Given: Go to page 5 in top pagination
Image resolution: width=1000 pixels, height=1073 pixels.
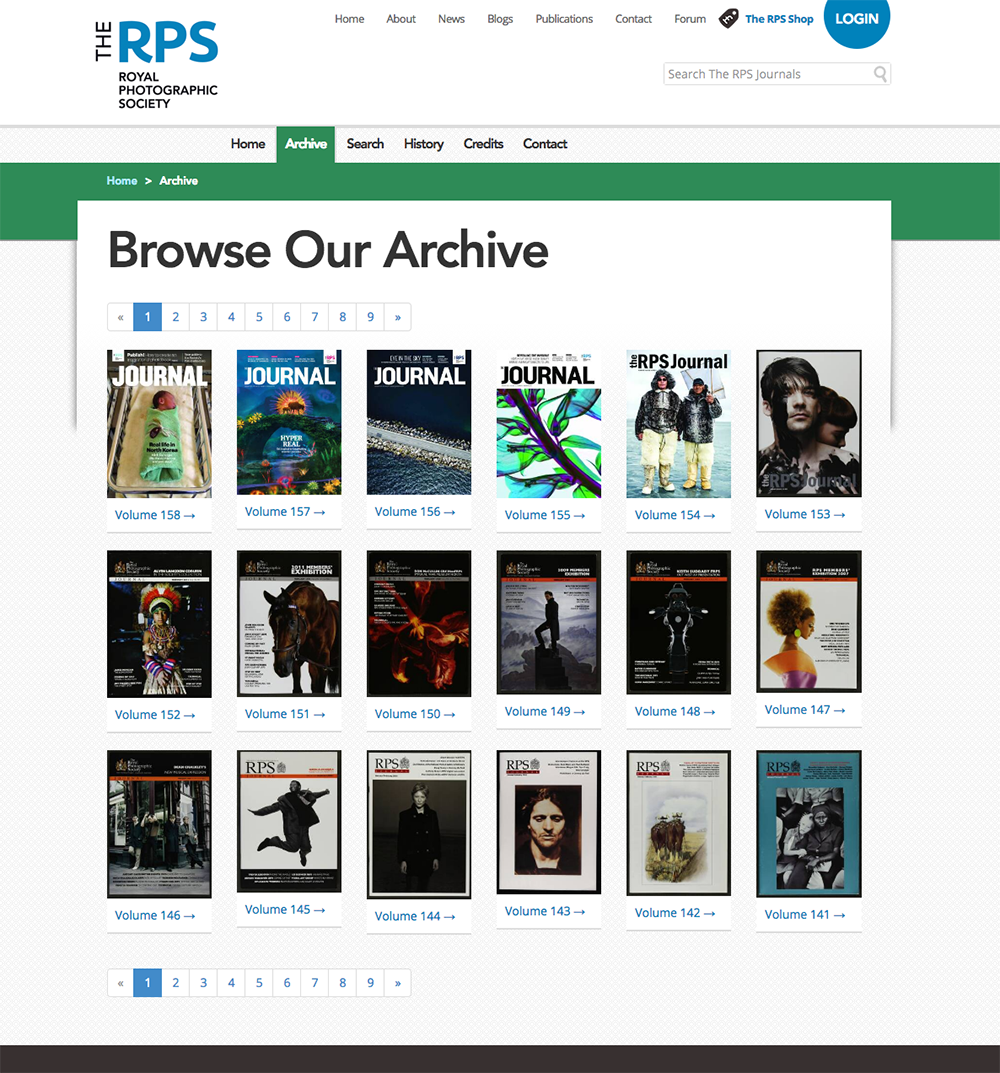Looking at the screenshot, I should point(259,317).
